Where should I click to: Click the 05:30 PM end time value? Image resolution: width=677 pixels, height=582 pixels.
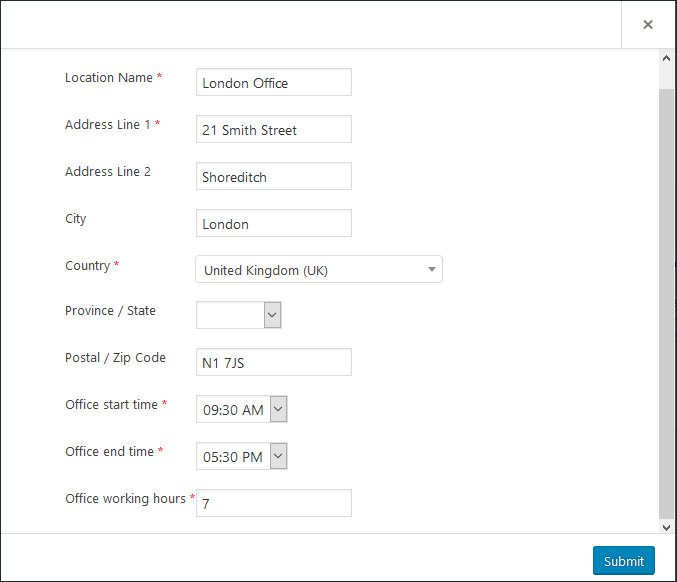coord(233,457)
